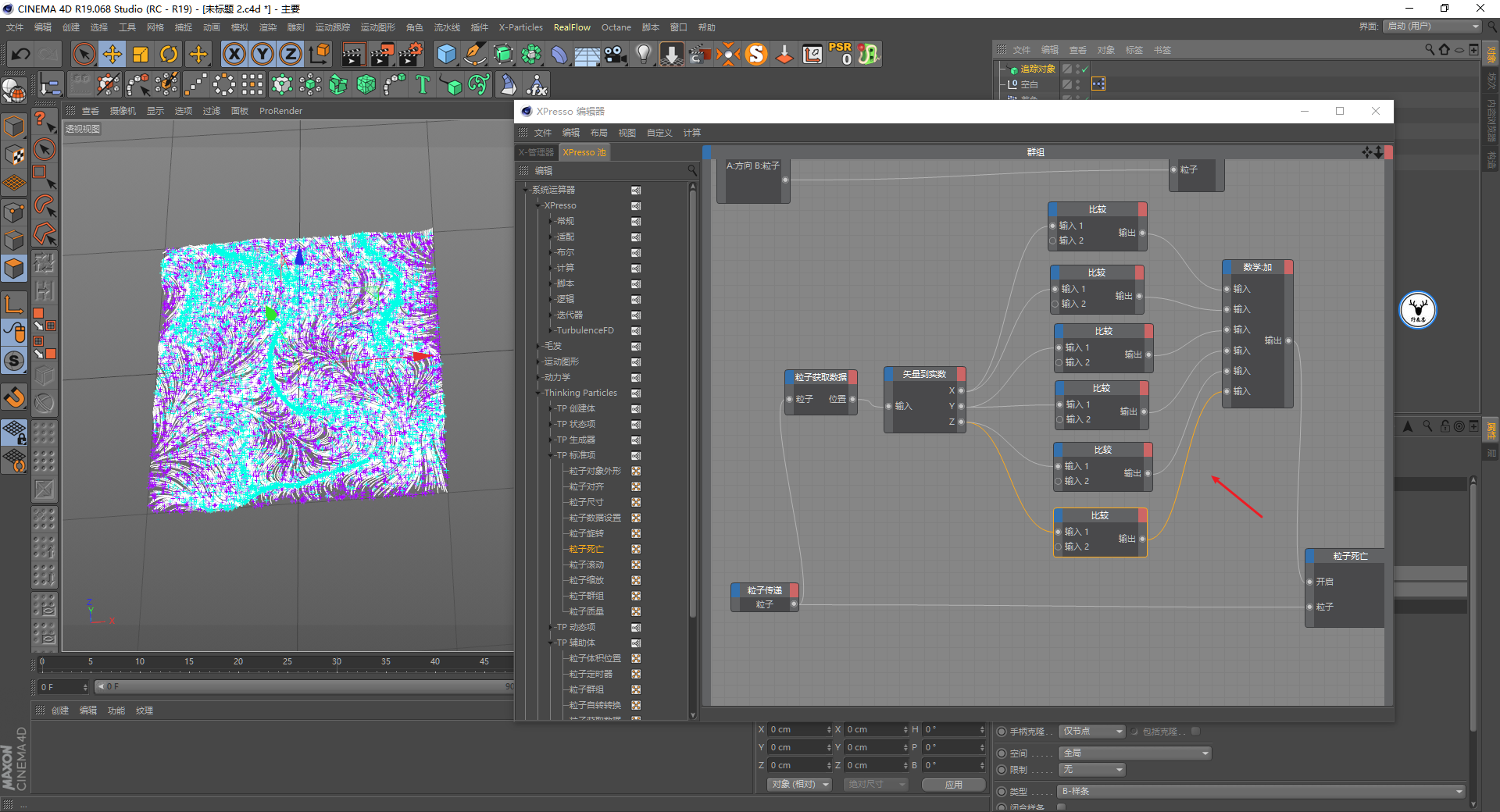Screen dimensions: 1500x812
Task: Click the Undo arrow icon
Action: 21,54
